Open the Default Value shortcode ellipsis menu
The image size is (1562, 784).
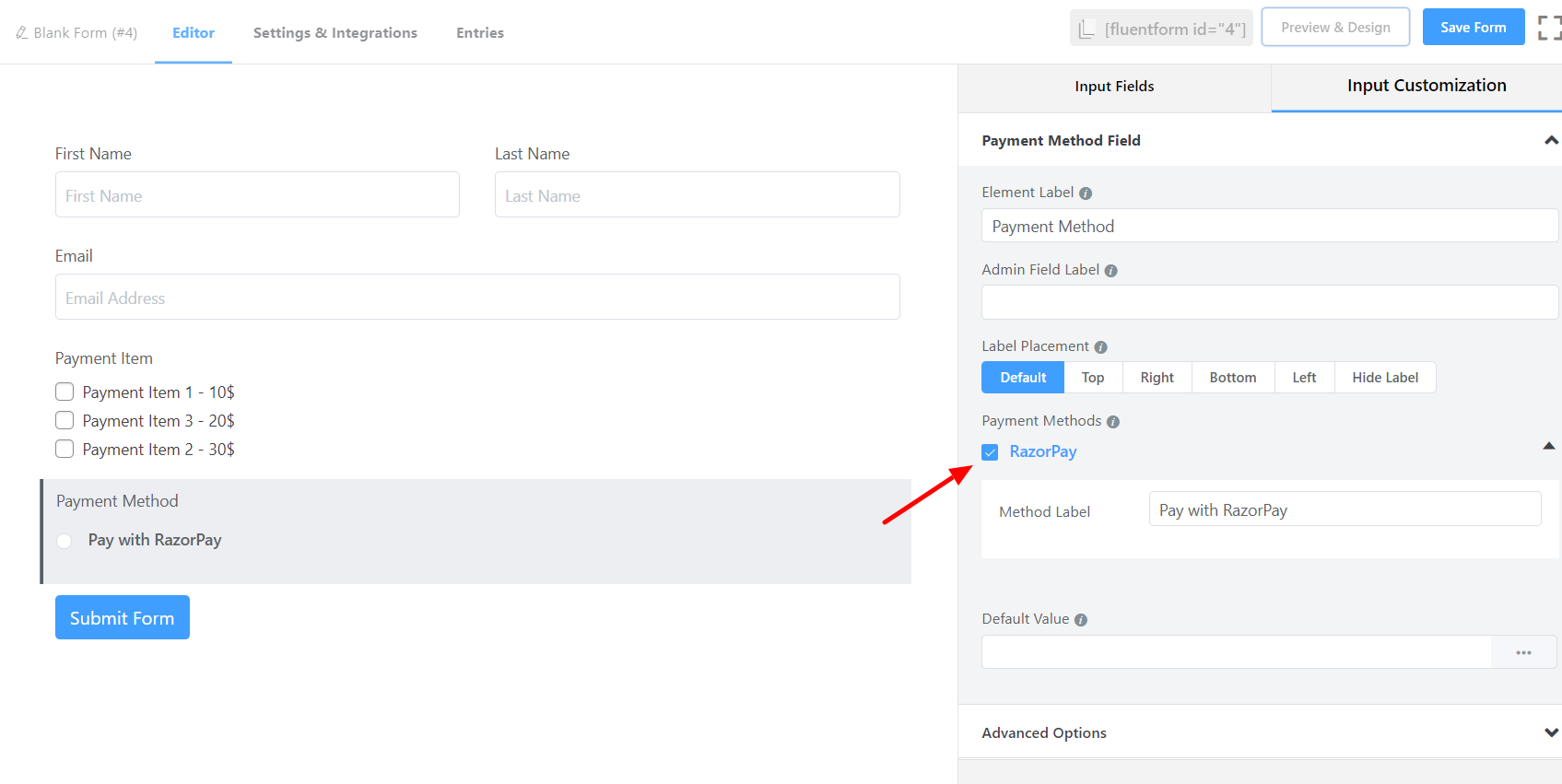(1523, 652)
